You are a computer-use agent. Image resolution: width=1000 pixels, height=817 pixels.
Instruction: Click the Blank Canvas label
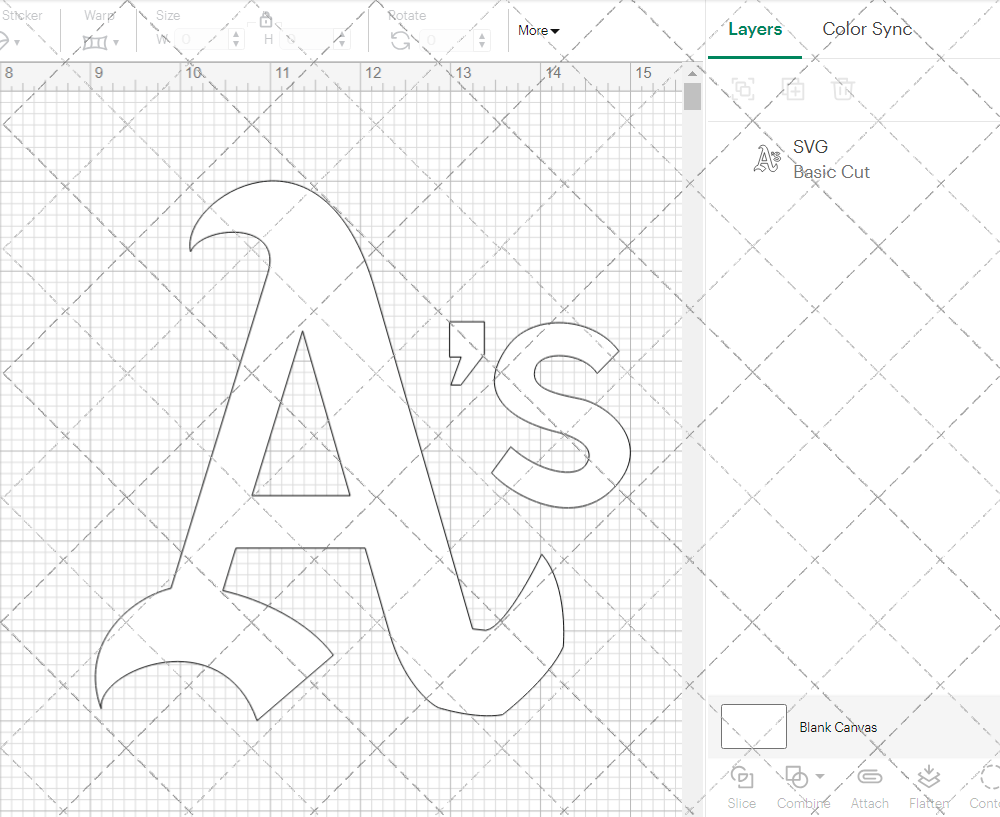tap(838, 727)
